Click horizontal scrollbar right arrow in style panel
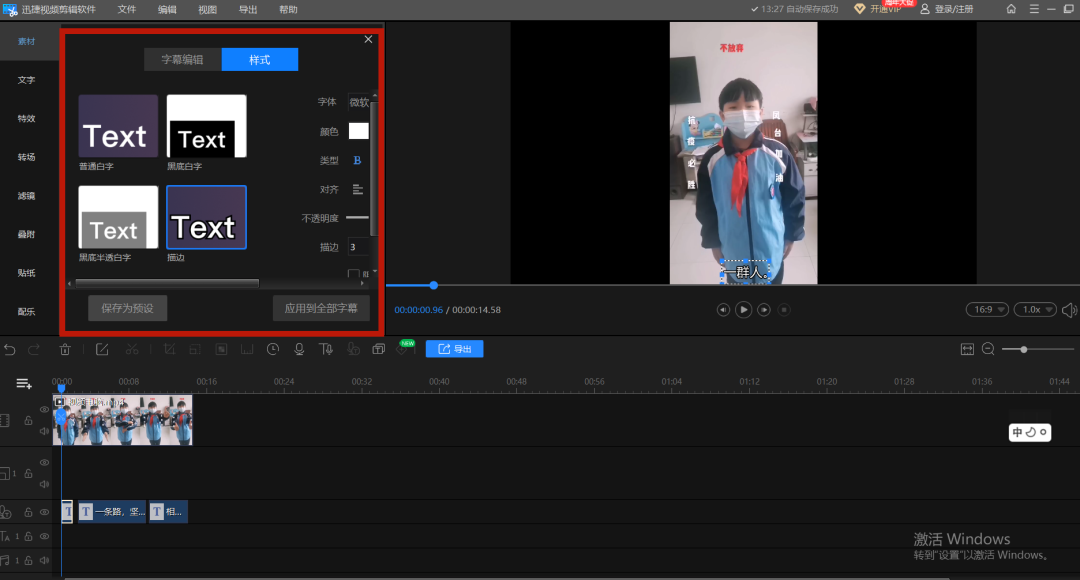This screenshot has width=1080, height=580. pyautogui.click(x=363, y=283)
